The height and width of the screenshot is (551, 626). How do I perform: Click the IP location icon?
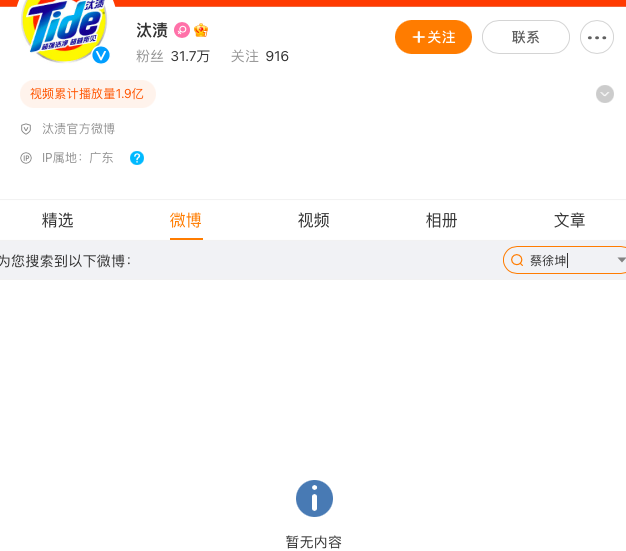click(26, 158)
